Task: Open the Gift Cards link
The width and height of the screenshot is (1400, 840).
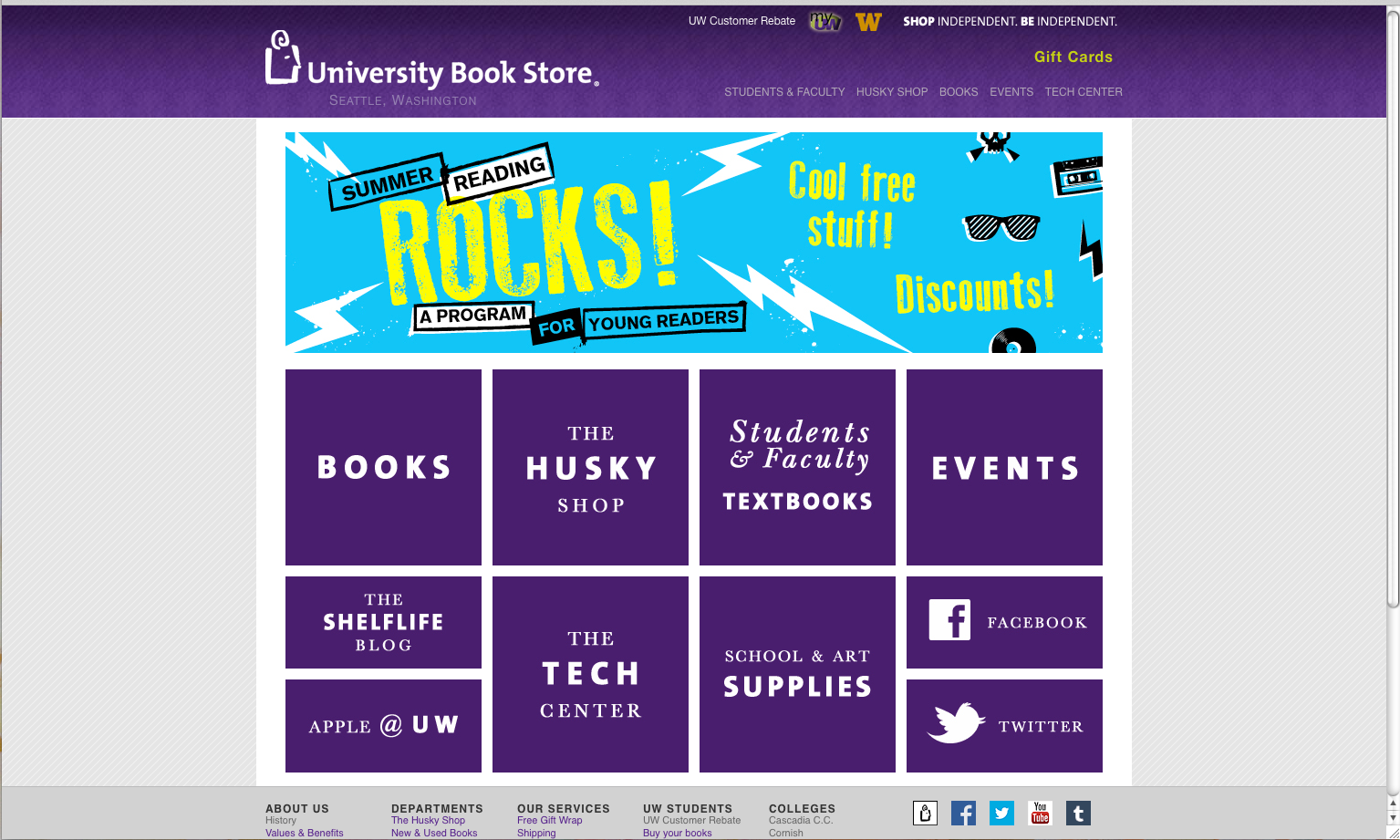Action: click(1073, 57)
